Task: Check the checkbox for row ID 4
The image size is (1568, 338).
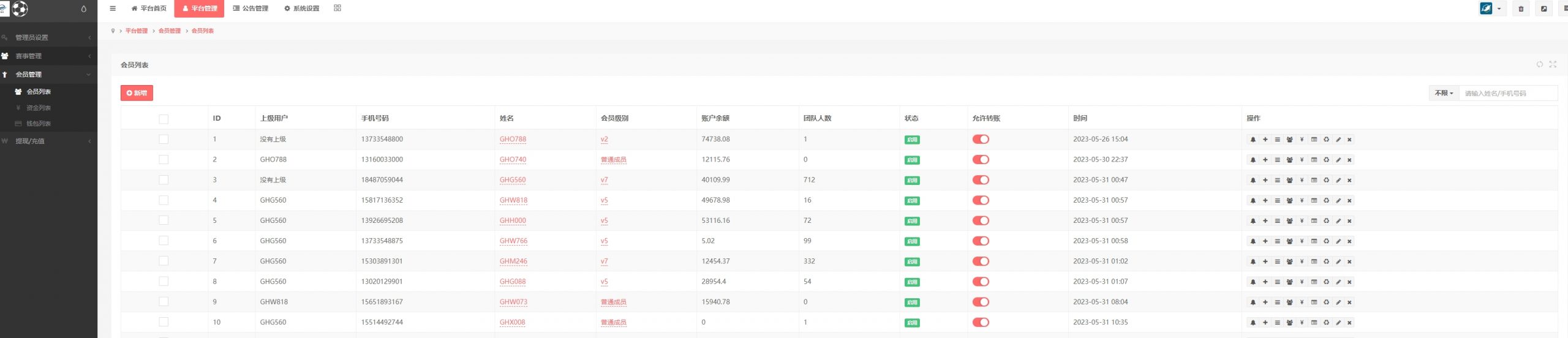Action: [164, 200]
